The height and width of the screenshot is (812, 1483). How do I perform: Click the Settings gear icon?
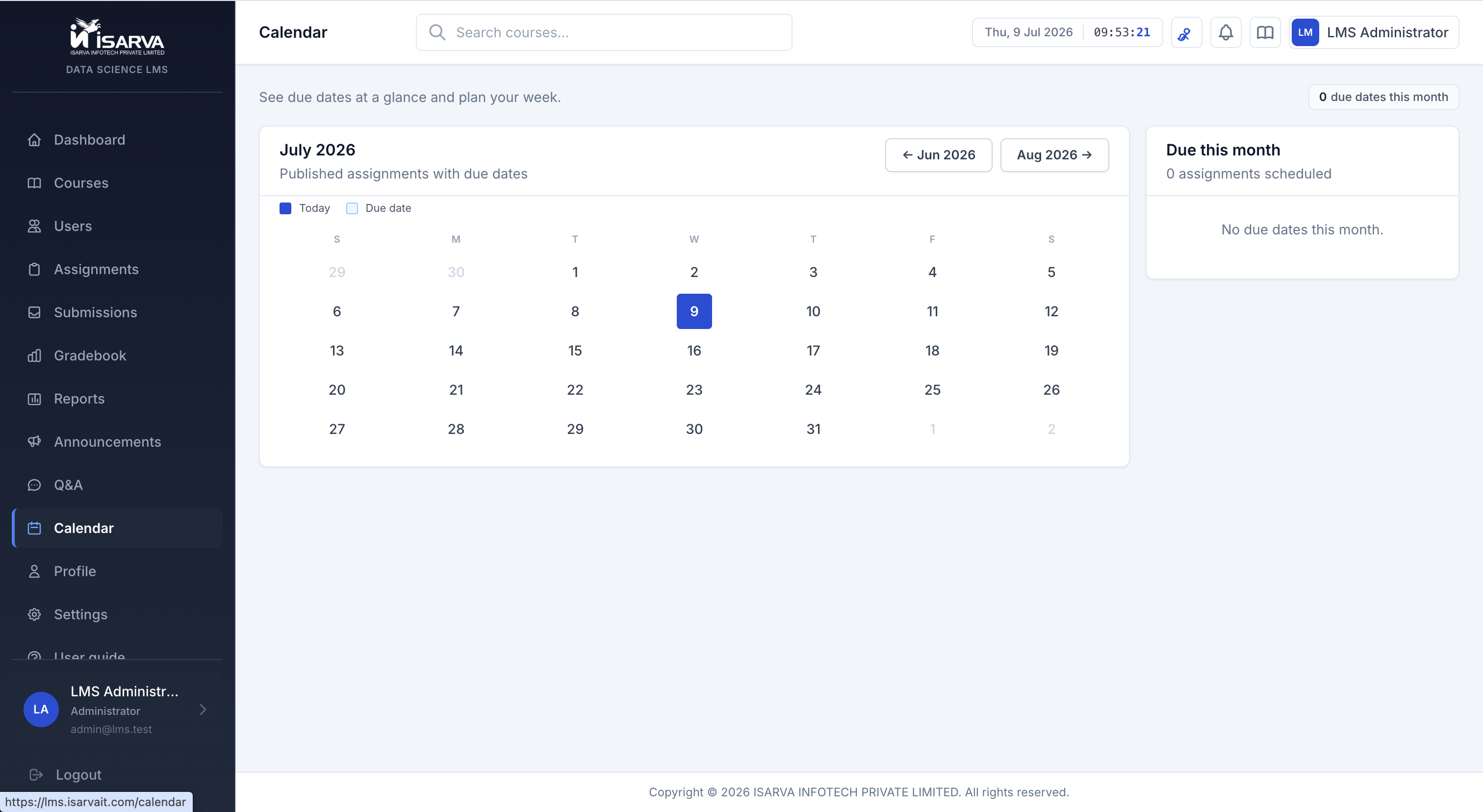point(34,614)
